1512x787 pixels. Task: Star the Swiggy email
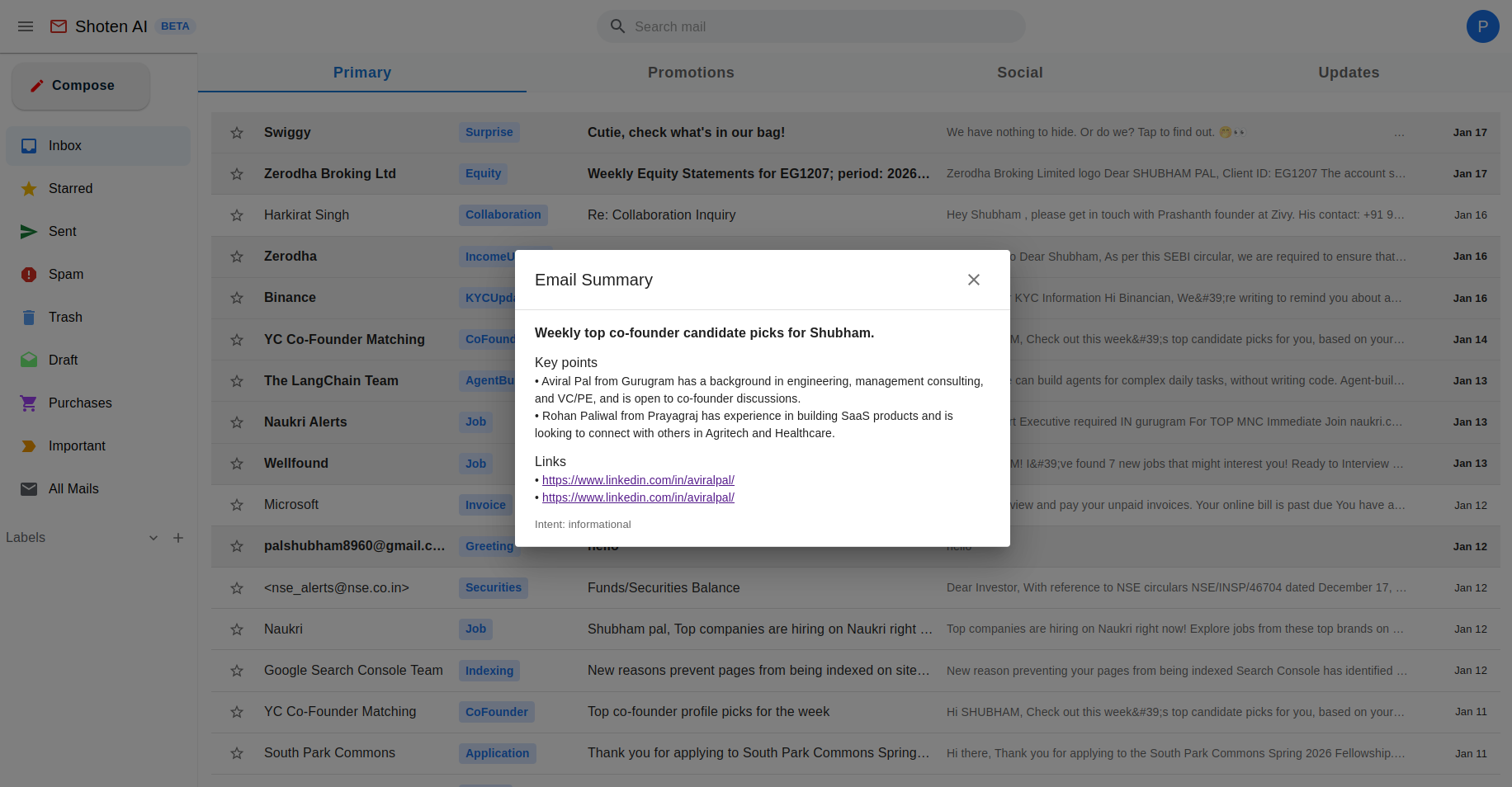237,132
